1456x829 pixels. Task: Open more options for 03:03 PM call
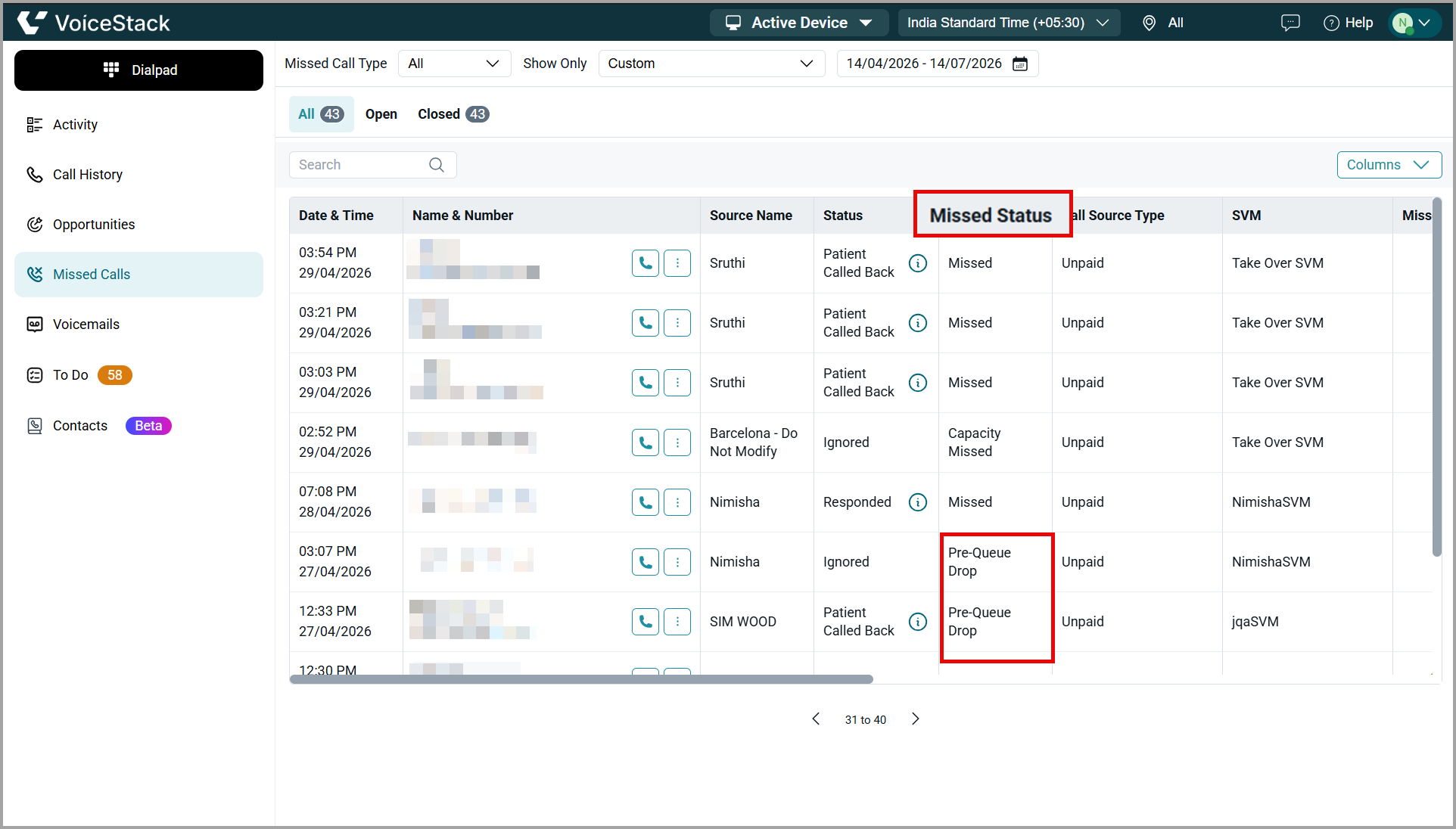(x=677, y=383)
